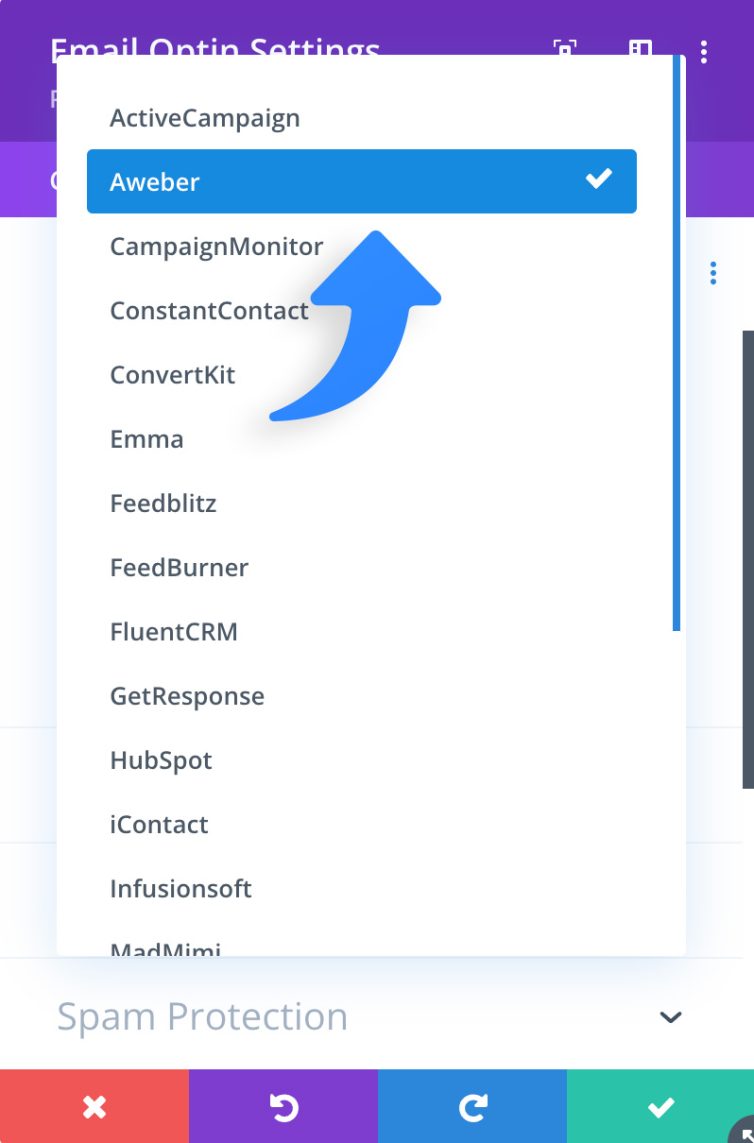This screenshot has width=754, height=1143.
Task: Select ActiveCampaign from the provider list
Action: [x=205, y=118]
